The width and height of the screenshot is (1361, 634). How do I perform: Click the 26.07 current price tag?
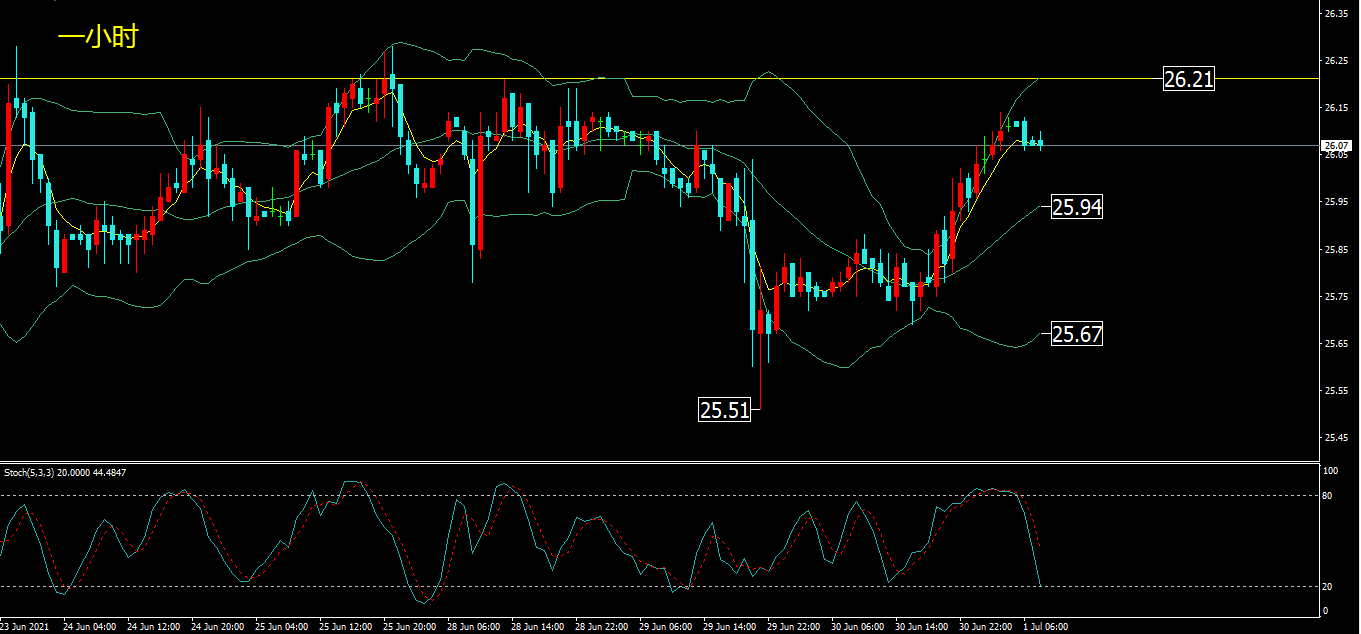point(1337,145)
